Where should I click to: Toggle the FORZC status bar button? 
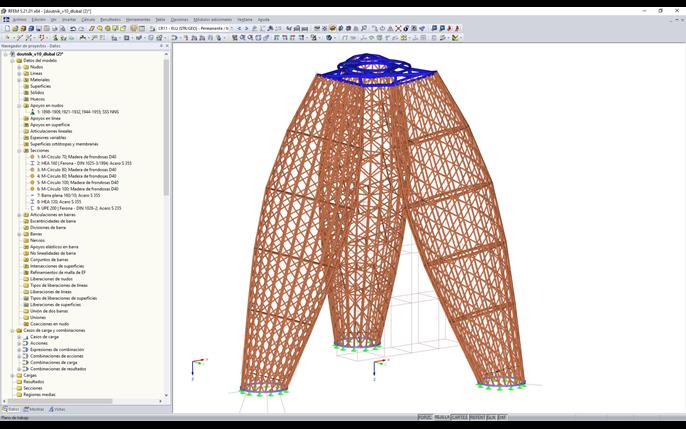[x=424, y=417]
